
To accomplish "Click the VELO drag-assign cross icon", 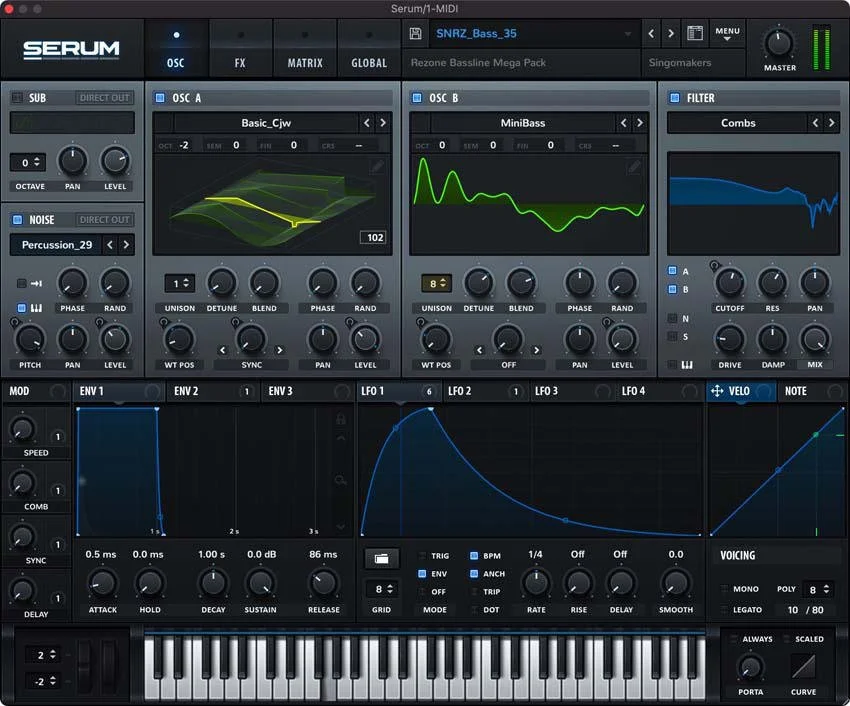I will 717,391.
